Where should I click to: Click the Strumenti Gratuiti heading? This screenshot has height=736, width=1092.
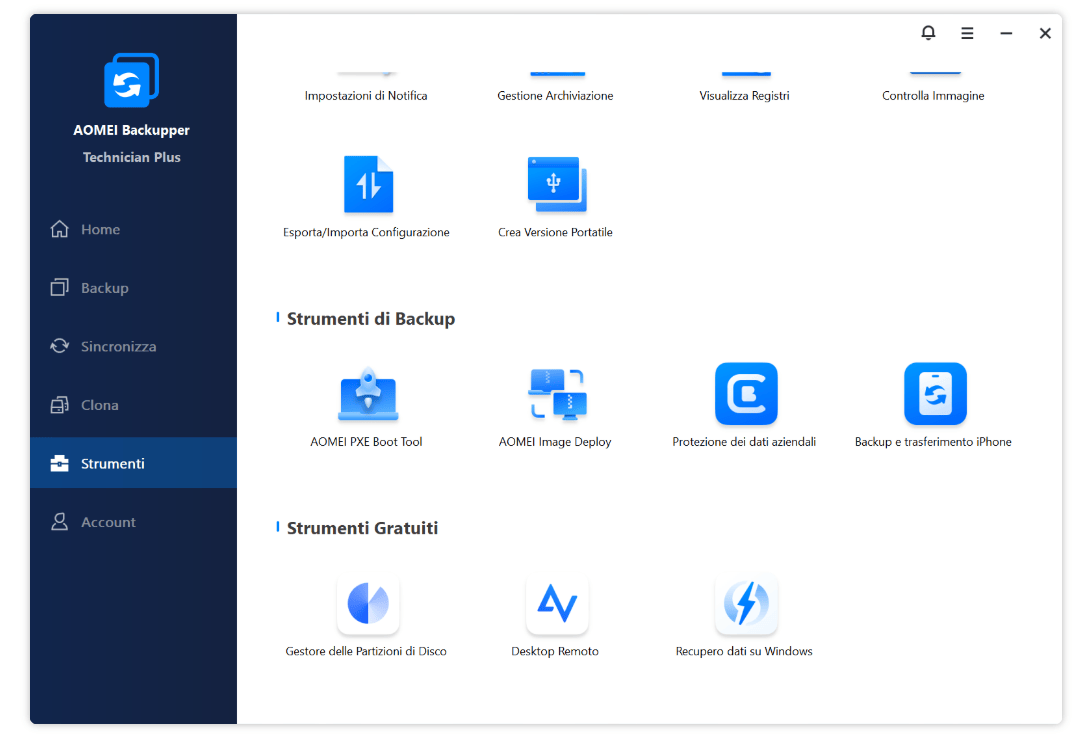(362, 528)
